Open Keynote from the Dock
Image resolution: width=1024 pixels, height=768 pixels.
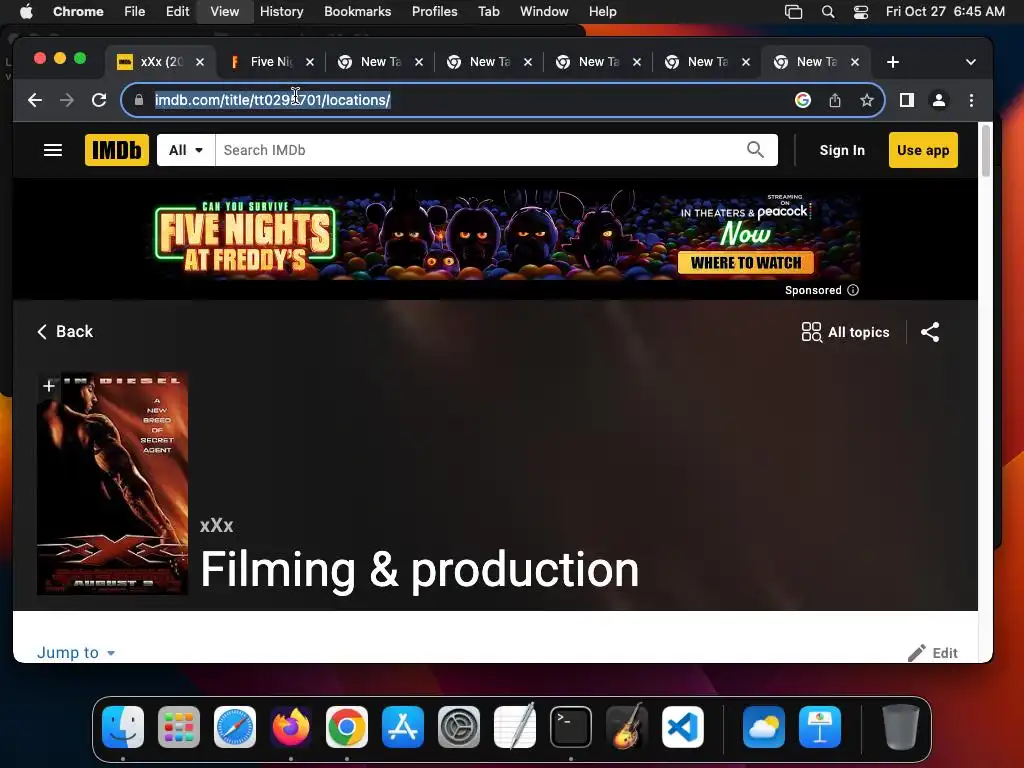coord(820,726)
